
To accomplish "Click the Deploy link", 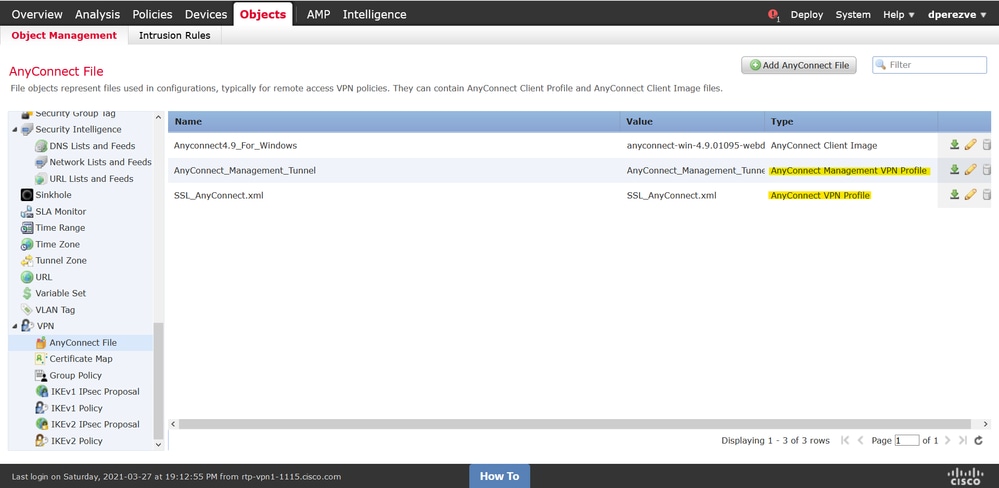I will click(807, 15).
